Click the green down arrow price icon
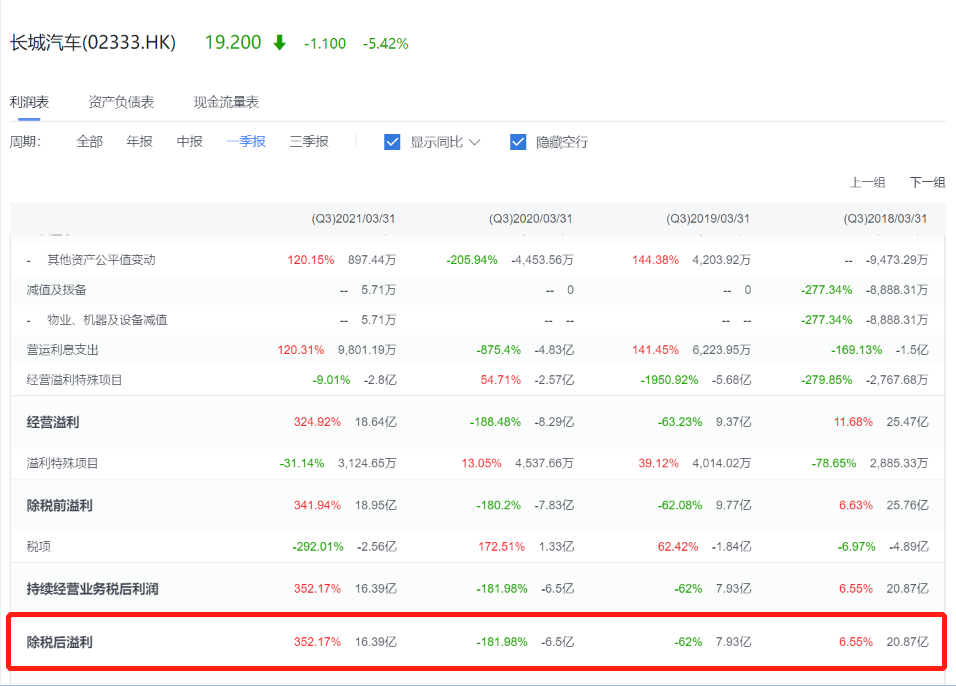Viewport: 956px width, 686px height. [x=279, y=43]
